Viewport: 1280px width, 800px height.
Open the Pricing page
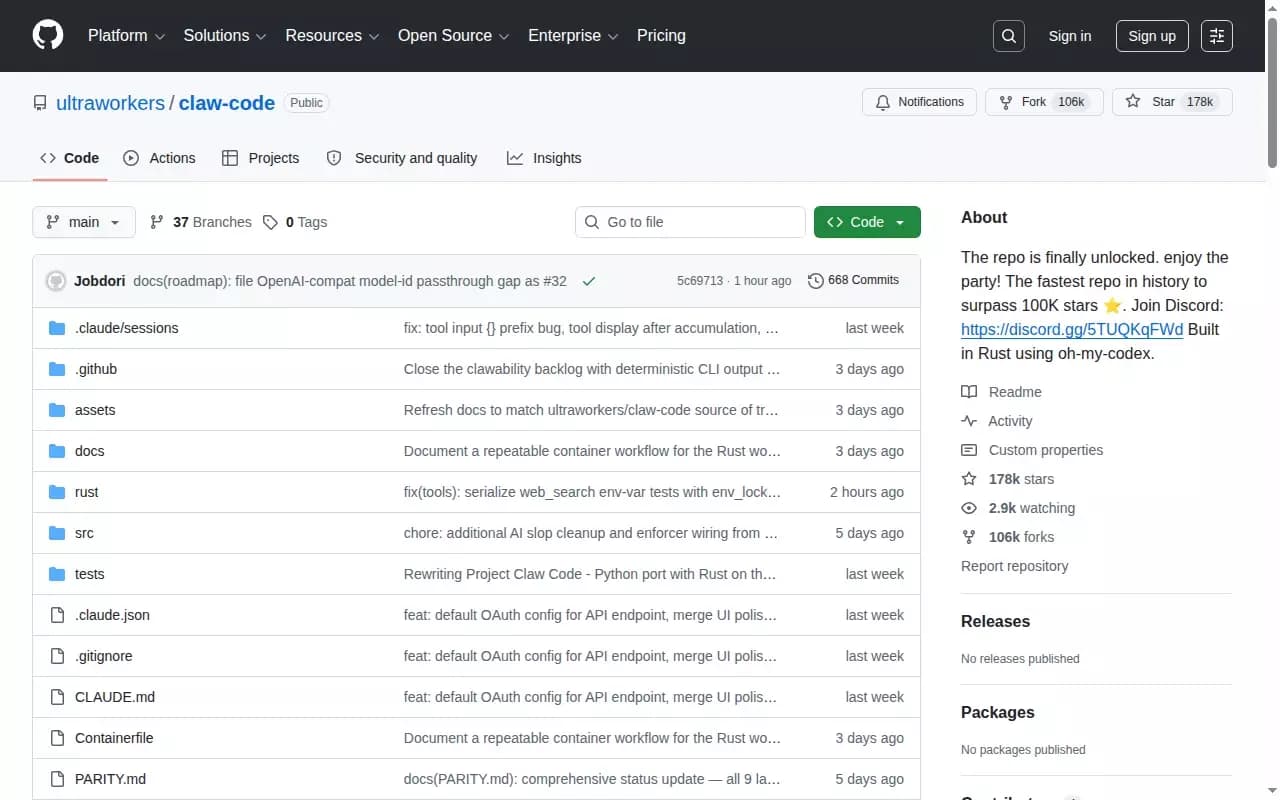(x=661, y=36)
